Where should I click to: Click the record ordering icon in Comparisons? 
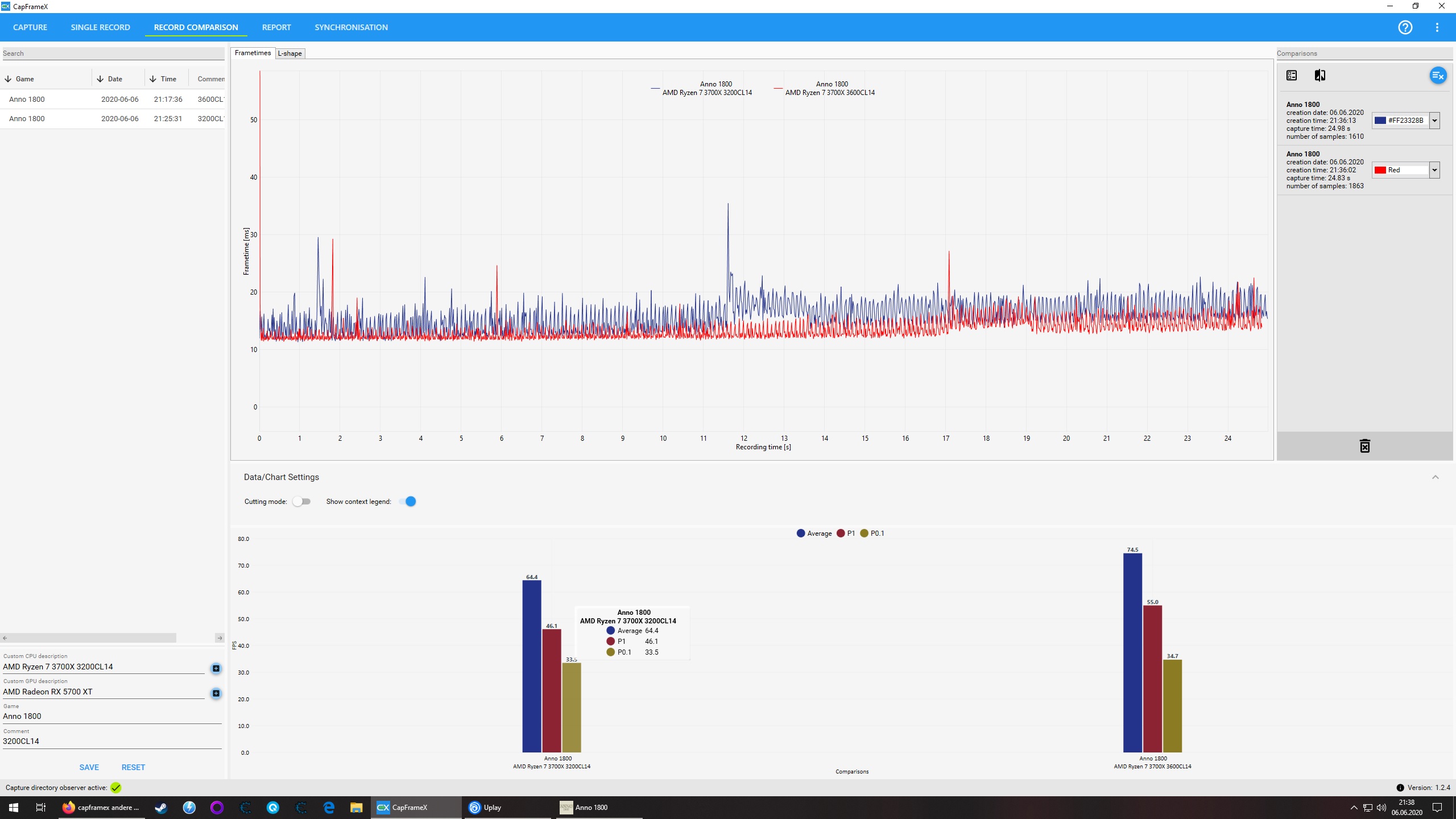coord(1320,76)
